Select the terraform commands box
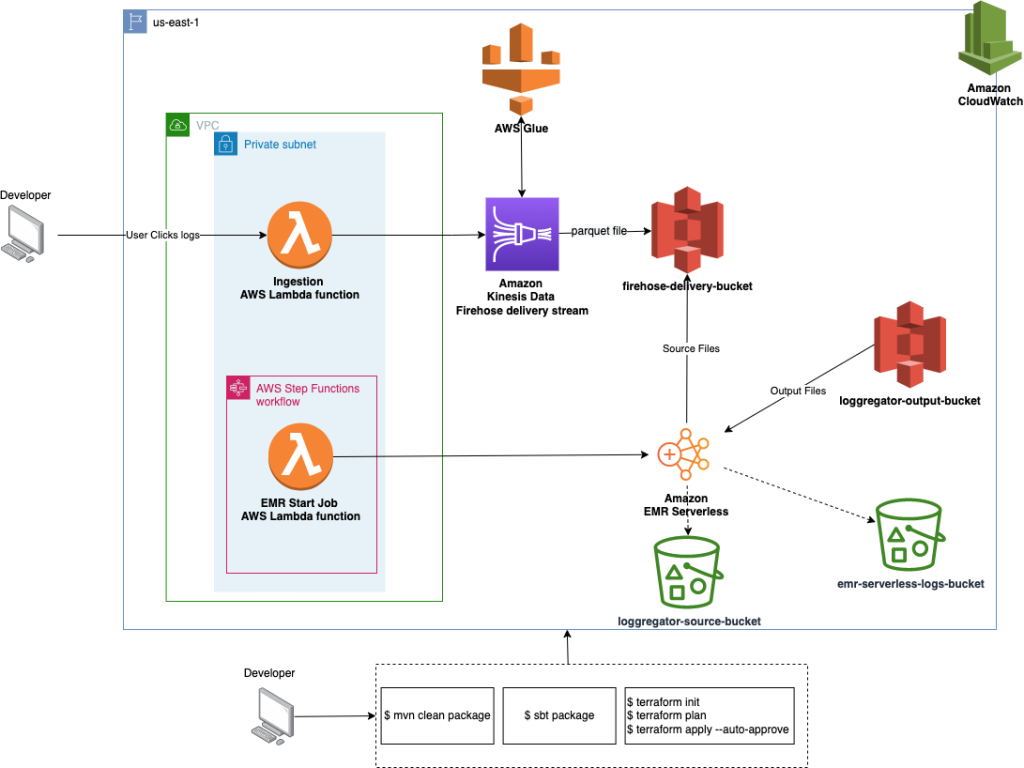The width and height of the screenshot is (1024, 768). (x=709, y=715)
